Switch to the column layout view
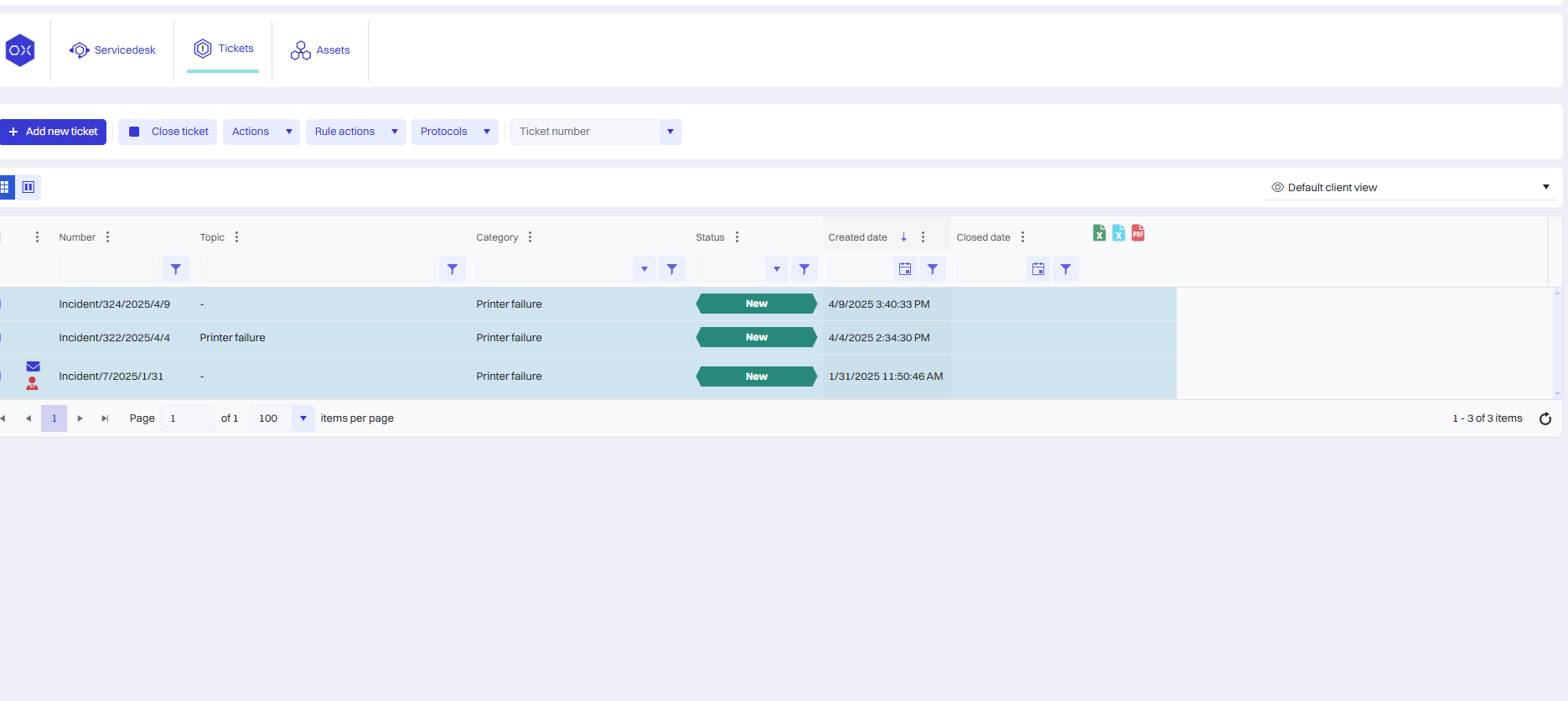This screenshot has height=701, width=1568. point(28,187)
